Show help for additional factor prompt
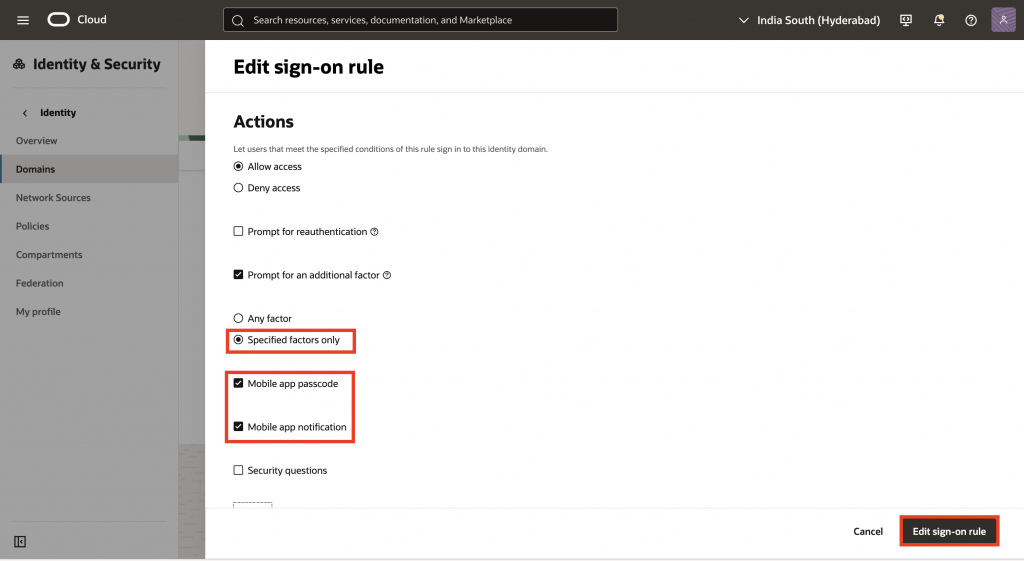Viewport: 1024px width, 561px height. [x=387, y=275]
